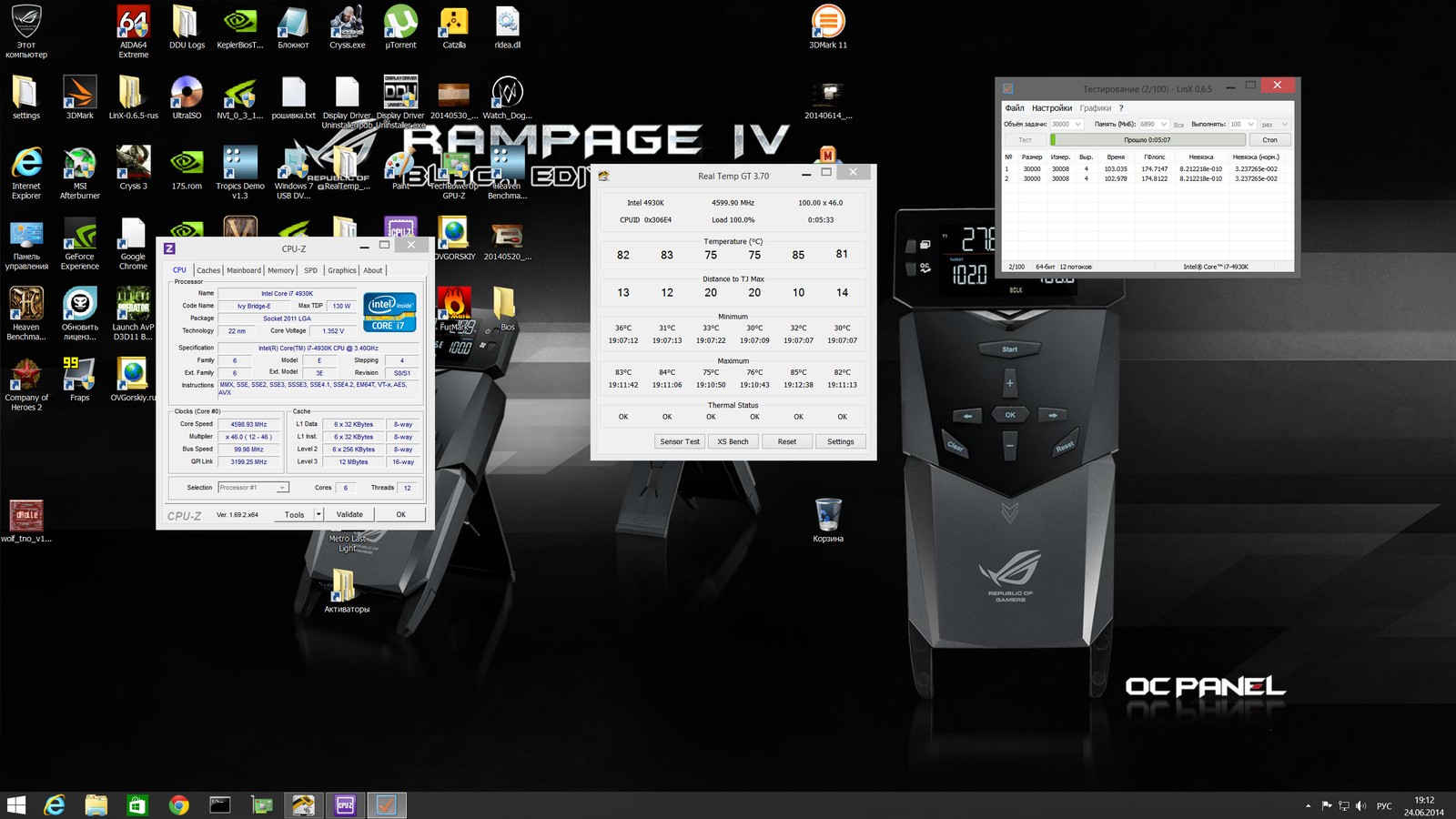Open Internet Explorer from the taskbar

coord(55,805)
